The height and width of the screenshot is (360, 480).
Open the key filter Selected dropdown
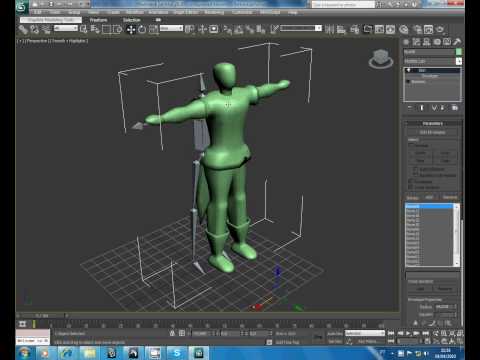pos(365,333)
